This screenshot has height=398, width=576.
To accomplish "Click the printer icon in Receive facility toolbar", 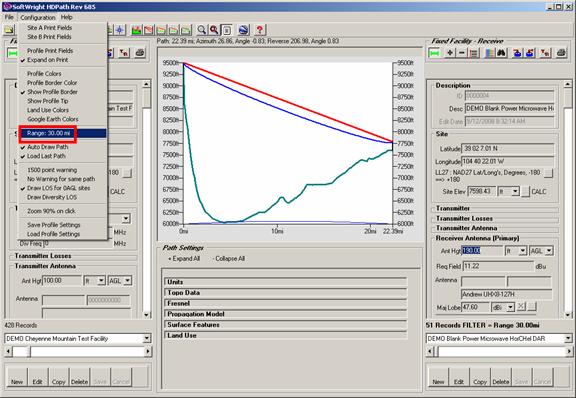I will point(561,53).
